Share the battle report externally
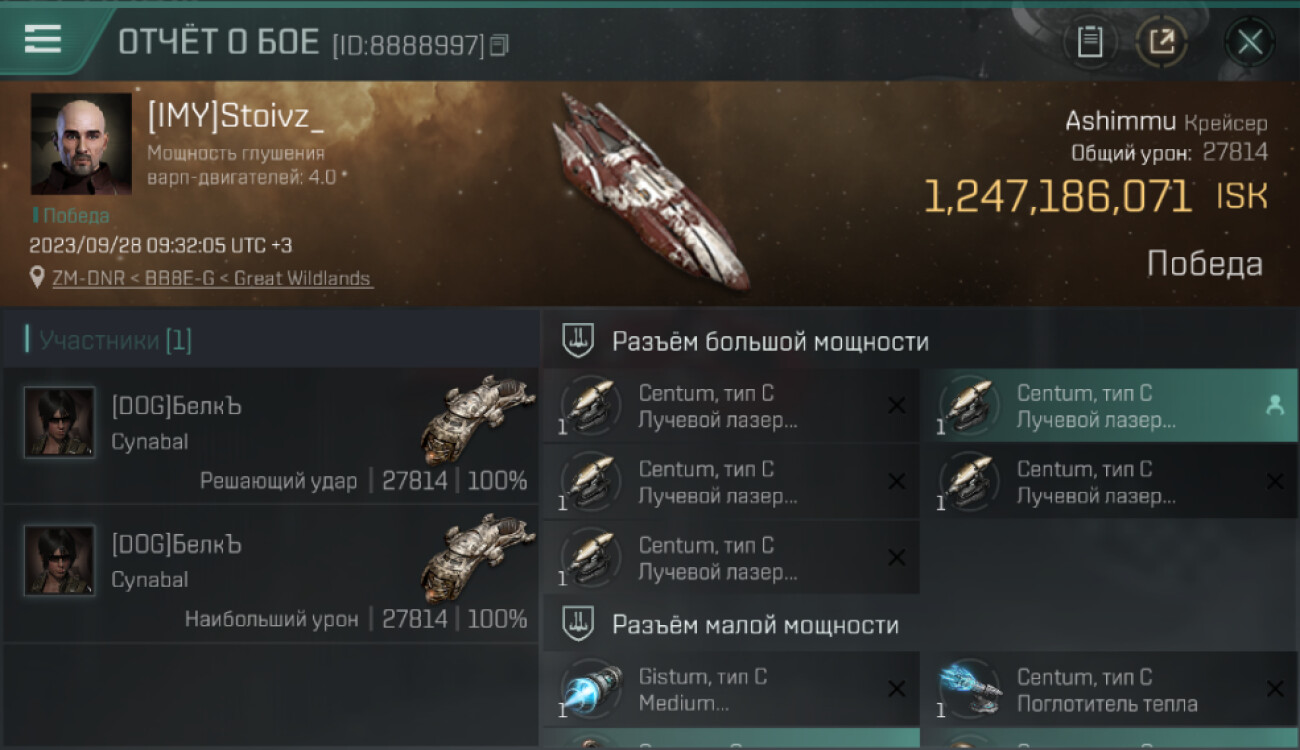Screen dimensions: 1300x750 tap(1161, 42)
